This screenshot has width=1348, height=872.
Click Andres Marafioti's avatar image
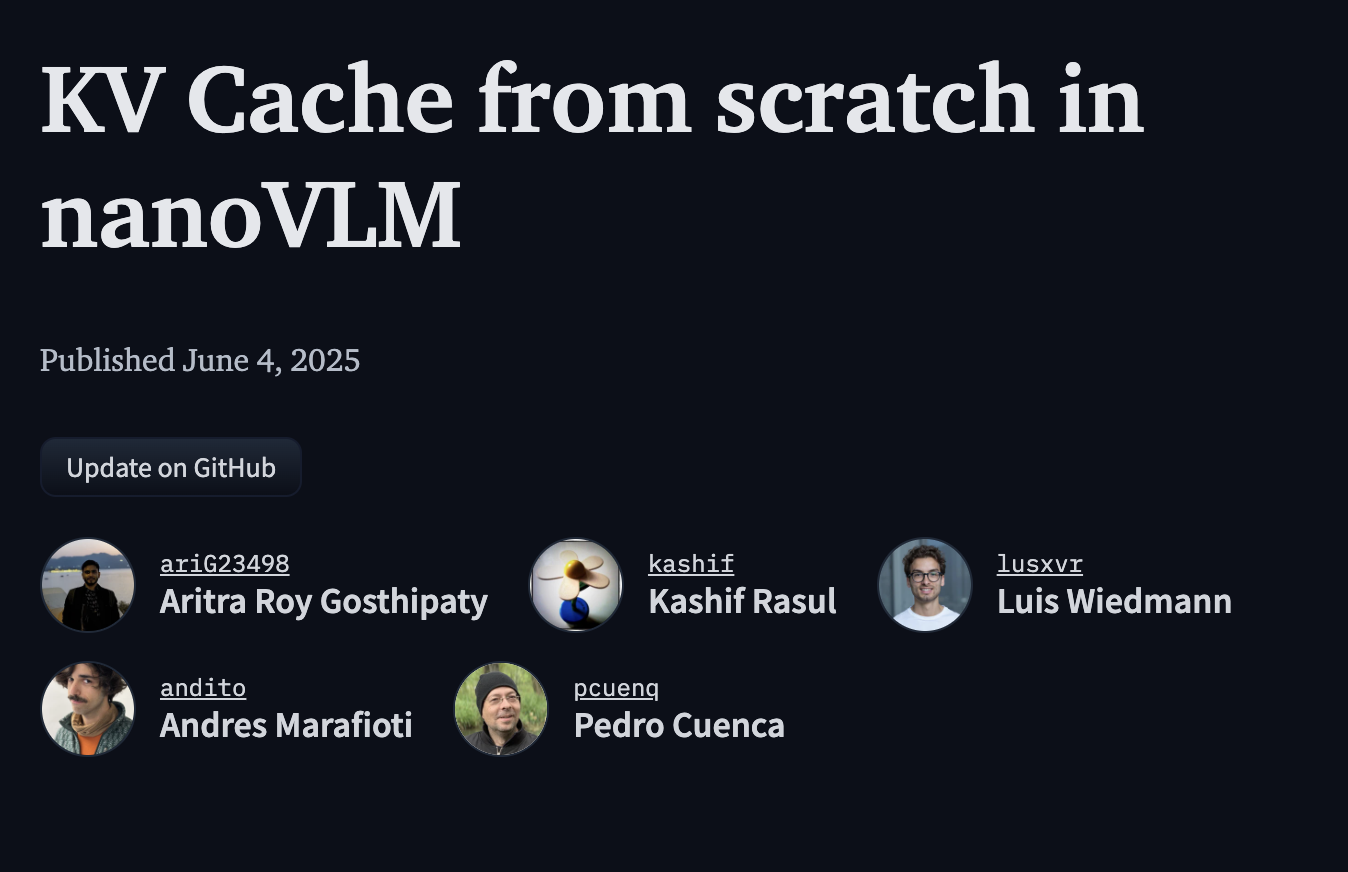point(88,709)
